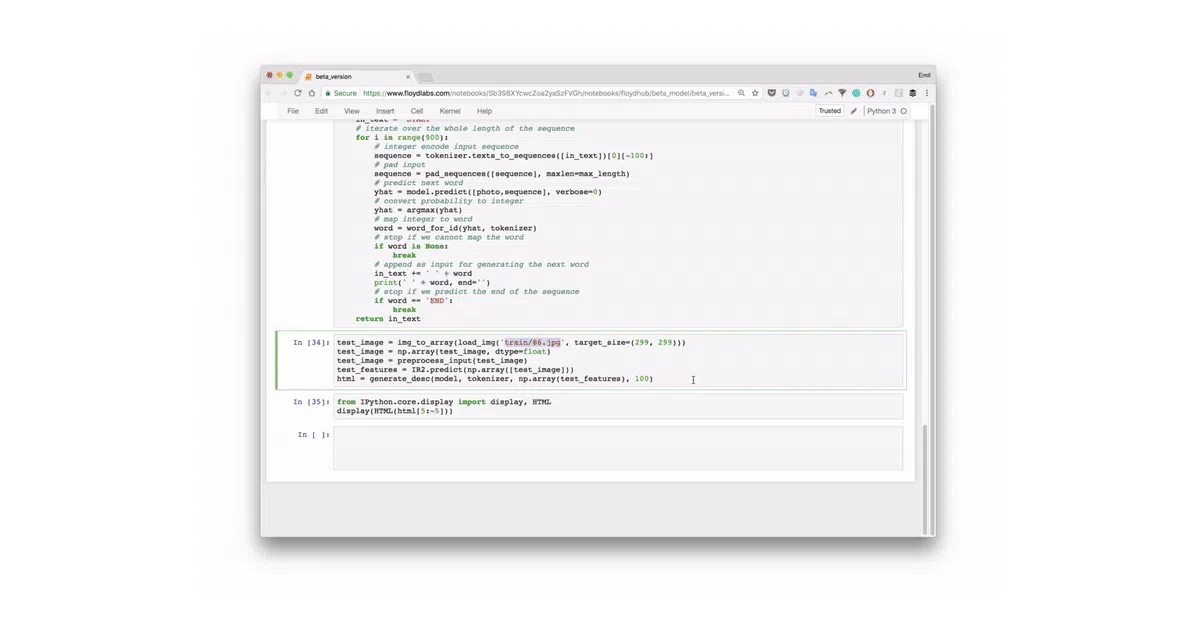Viewport: 1200px width, 630px height.
Task: Go to the browser home page
Action: [312, 93]
